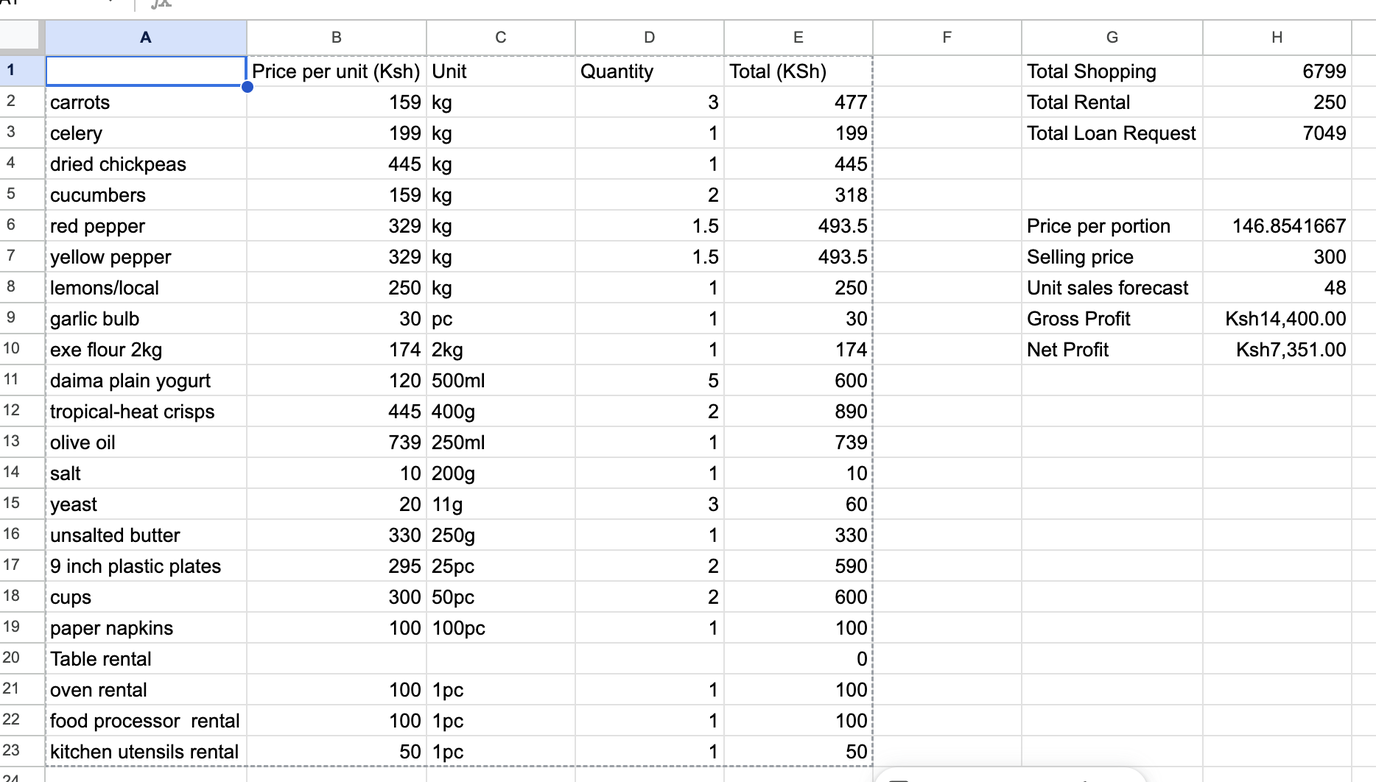This screenshot has width=1376, height=782.
Task: Select the 'Gross Profit' label cell
Action: 1112,319
